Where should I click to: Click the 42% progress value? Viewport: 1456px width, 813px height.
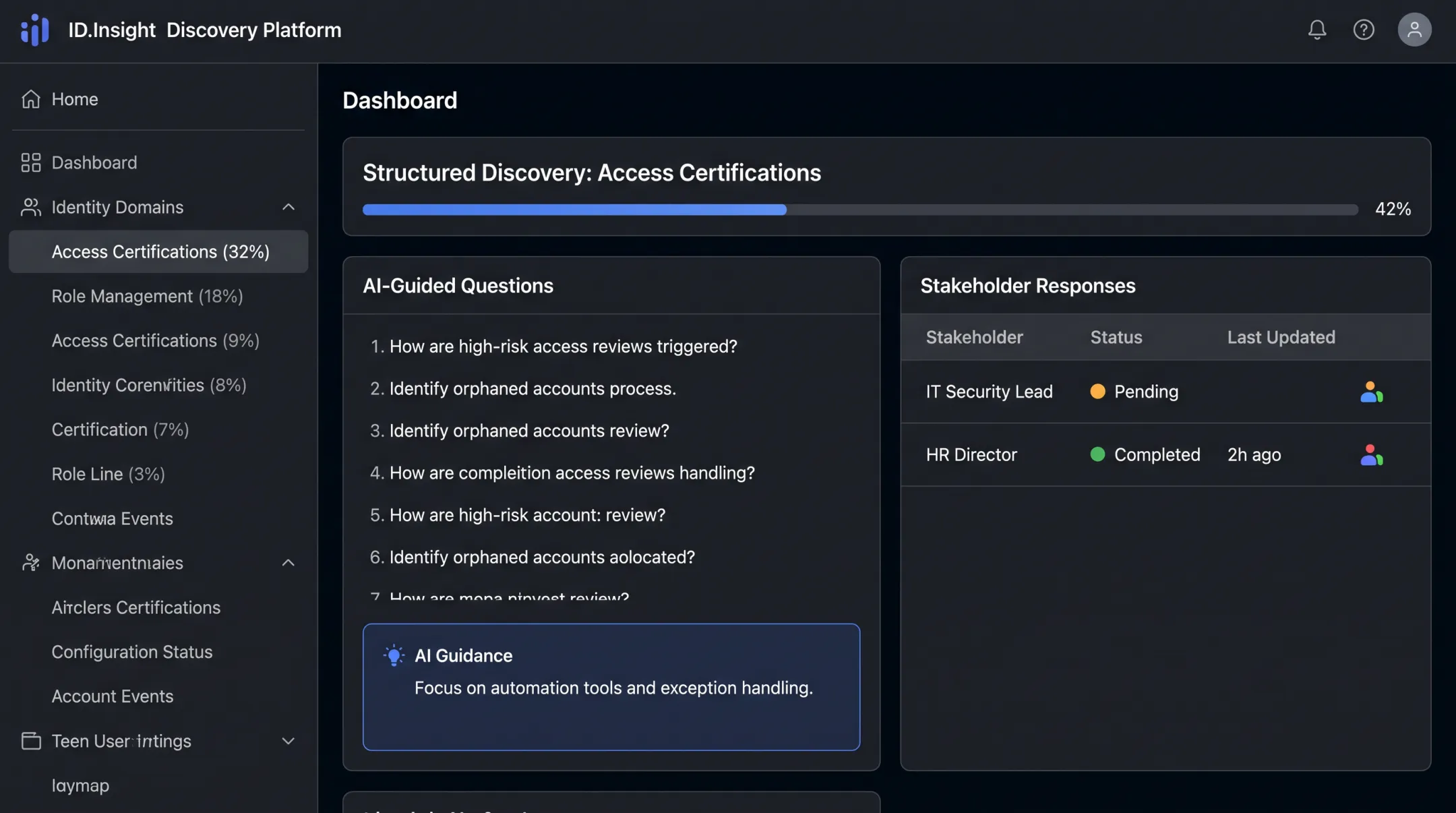click(1393, 209)
